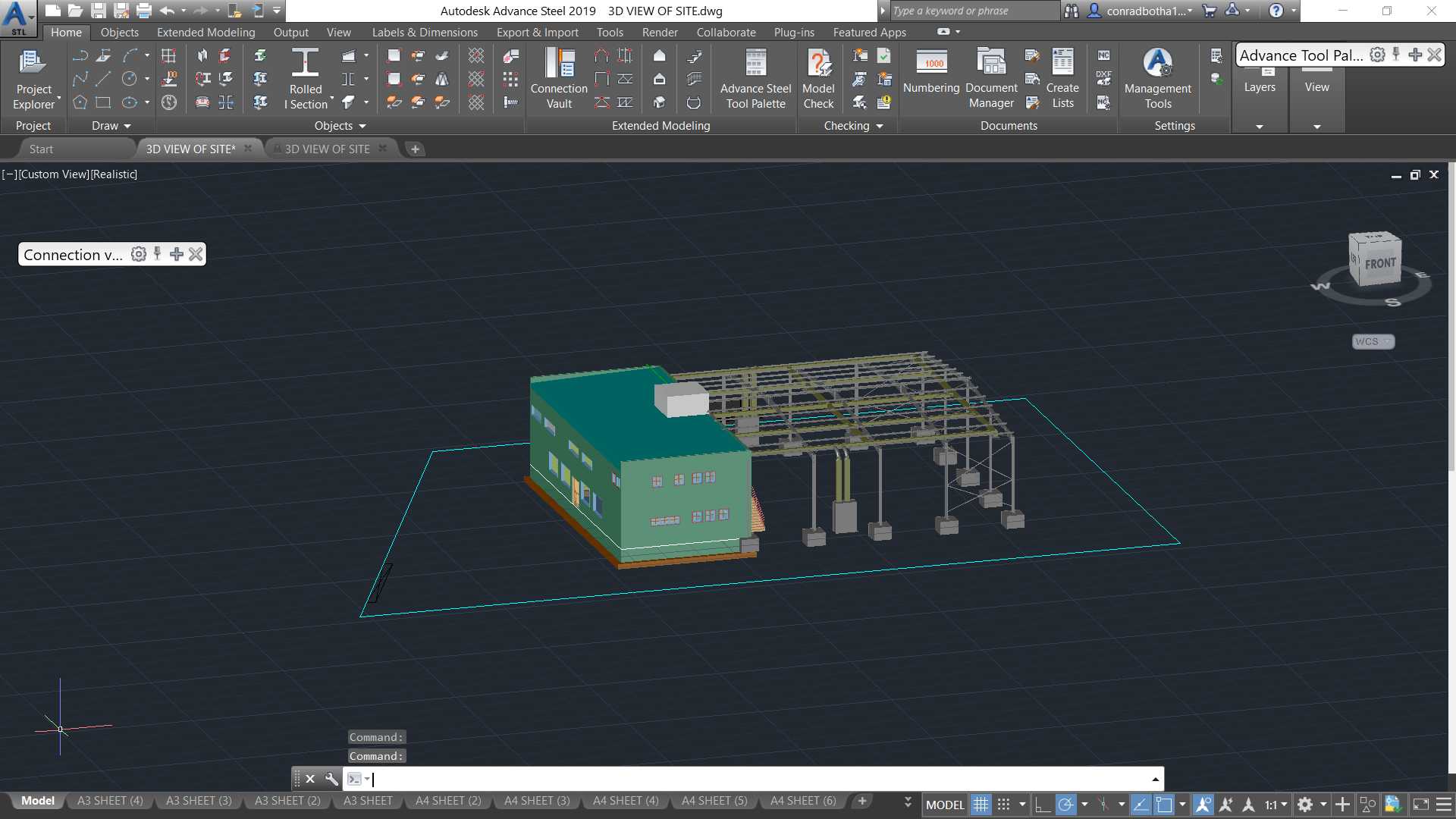Expand the Objects panel dropdown
This screenshot has width=1456, height=819.
click(x=340, y=126)
